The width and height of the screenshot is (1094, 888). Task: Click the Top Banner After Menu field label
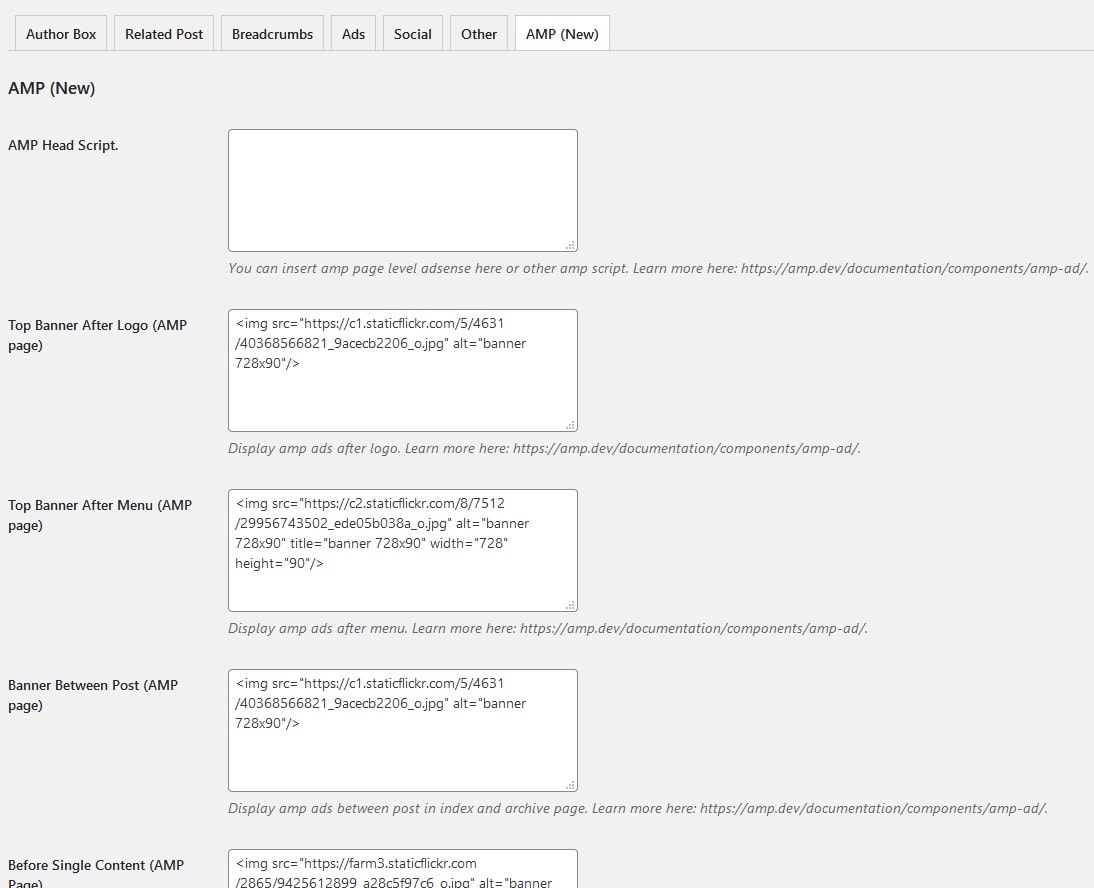coord(100,515)
